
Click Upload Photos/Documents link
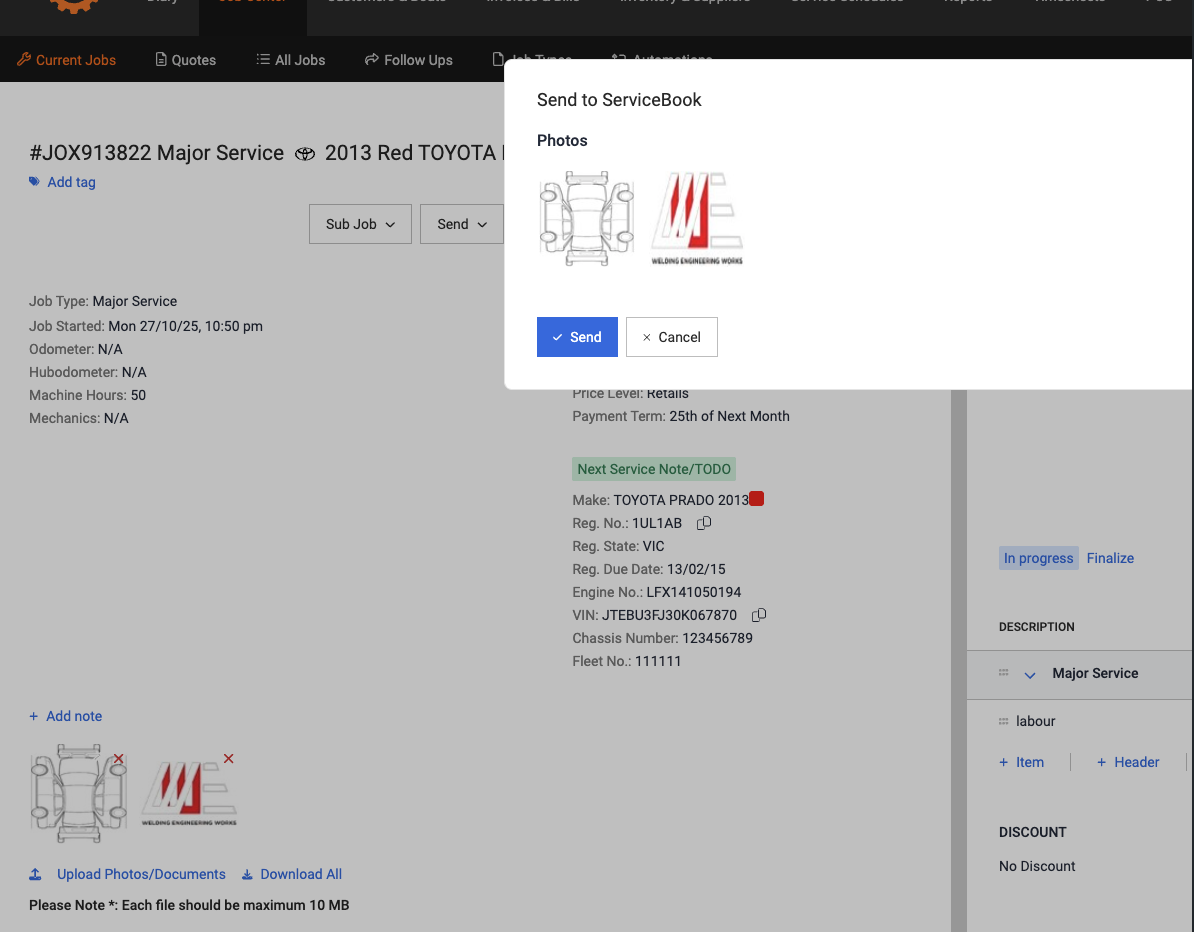click(x=141, y=874)
